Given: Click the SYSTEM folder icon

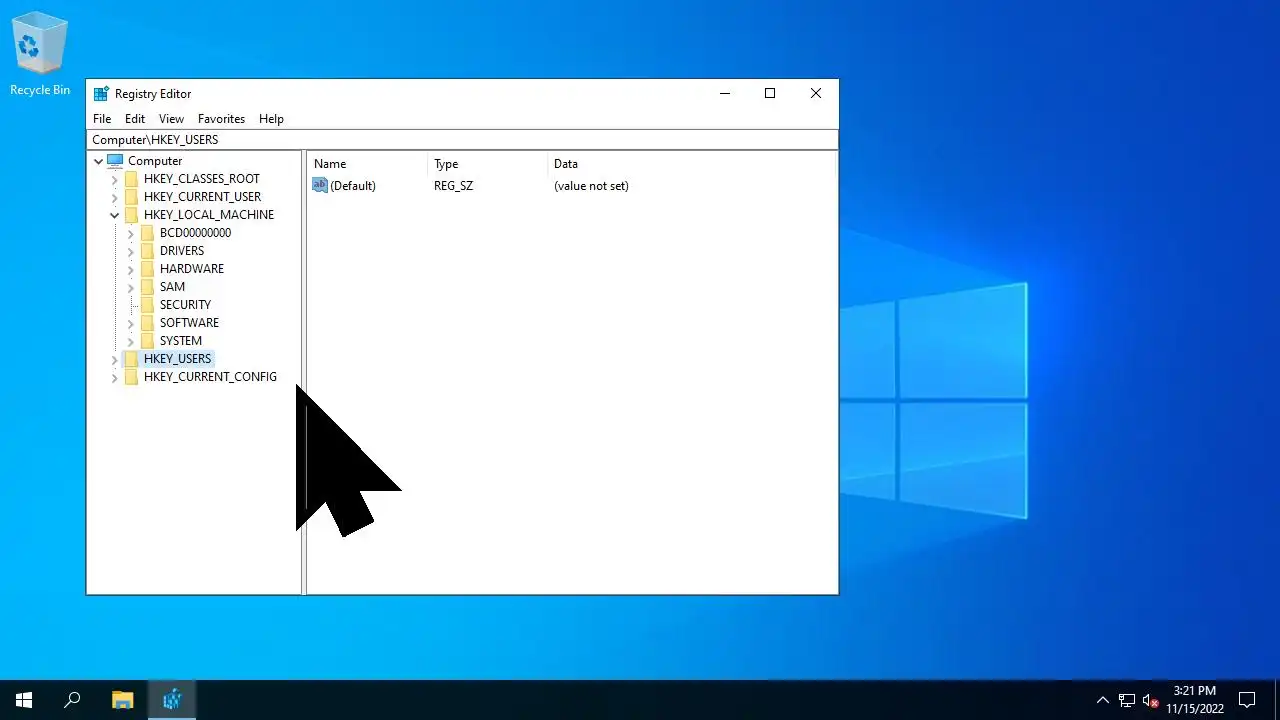Looking at the screenshot, I should pos(147,341).
